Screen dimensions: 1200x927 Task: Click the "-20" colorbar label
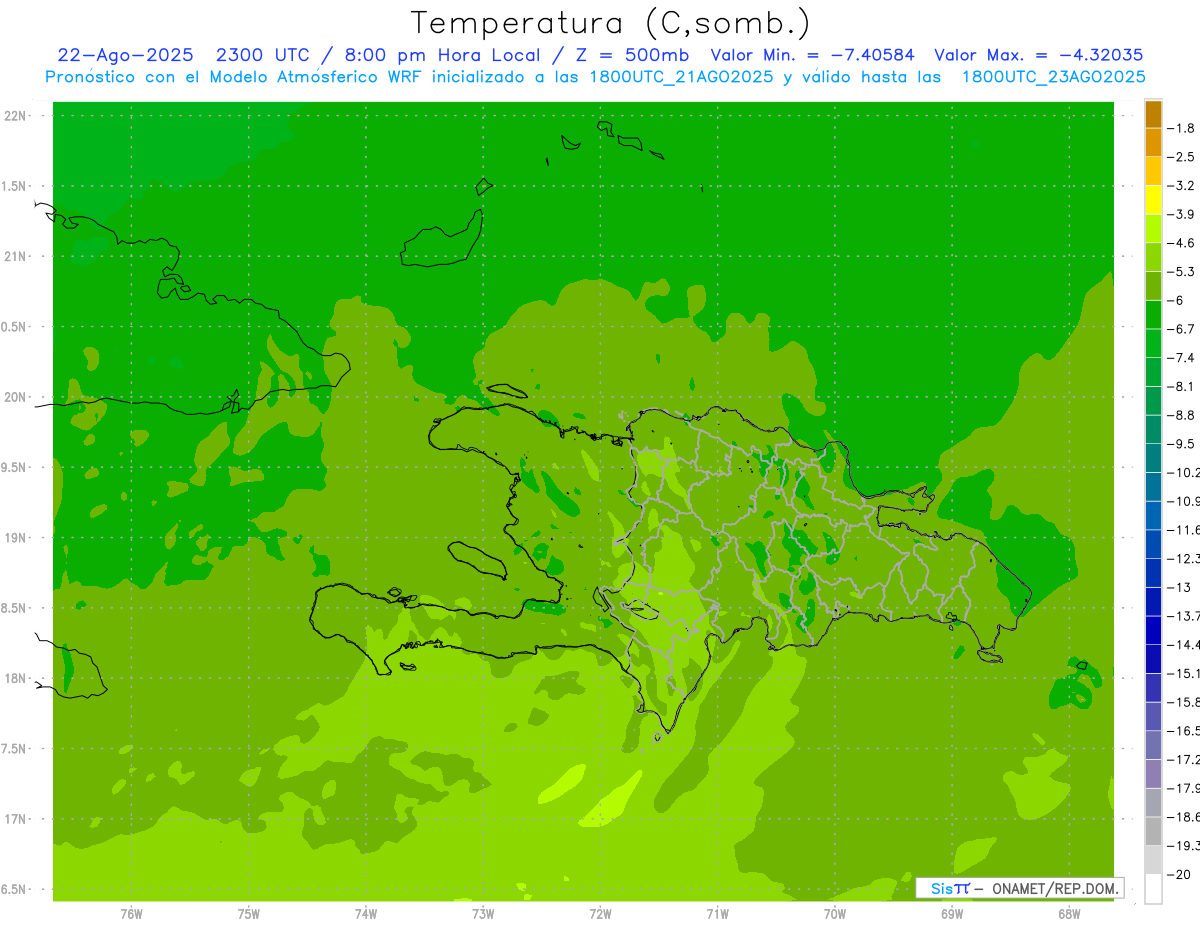click(1181, 874)
